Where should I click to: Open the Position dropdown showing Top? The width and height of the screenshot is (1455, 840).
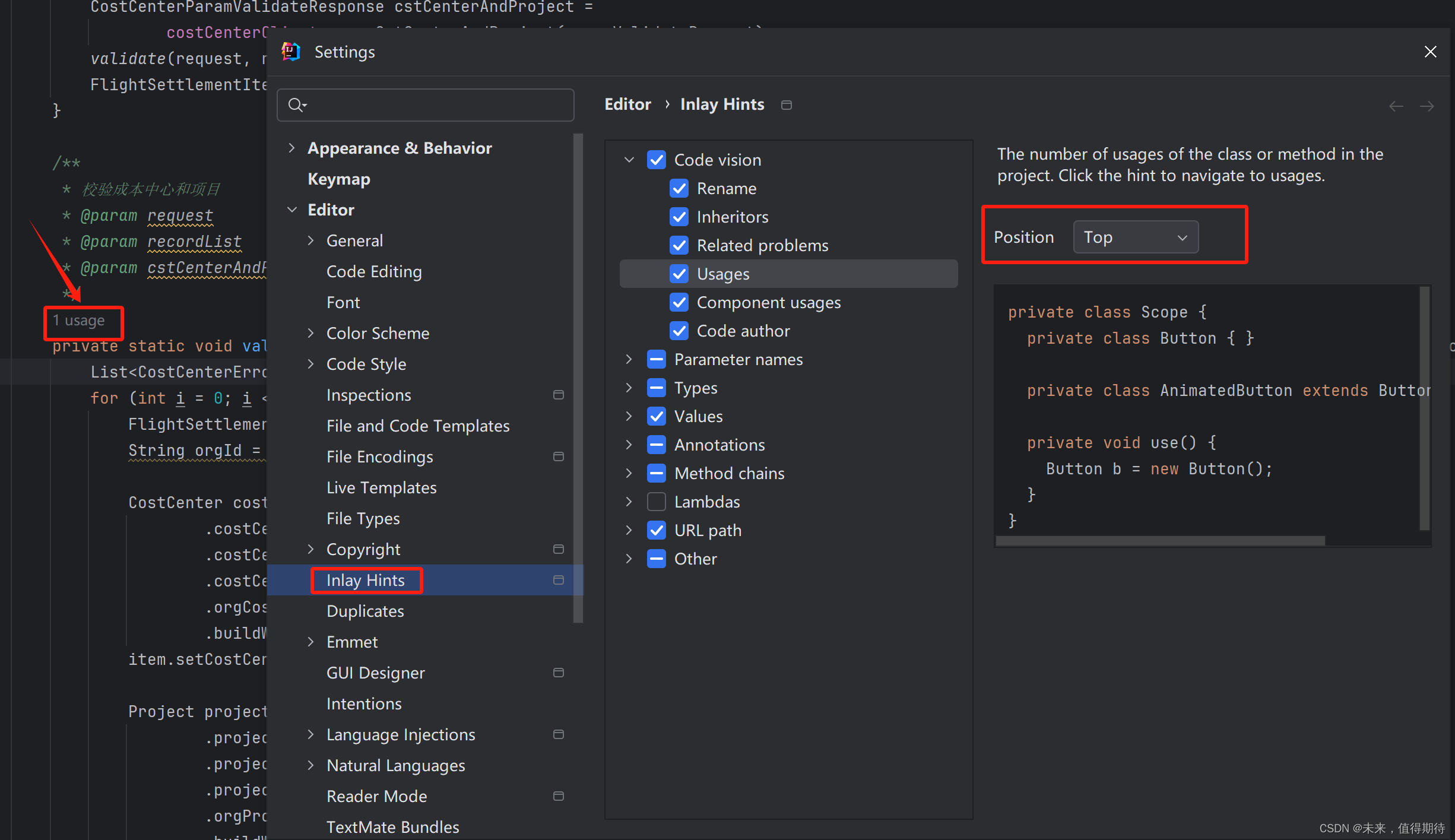(x=1135, y=237)
